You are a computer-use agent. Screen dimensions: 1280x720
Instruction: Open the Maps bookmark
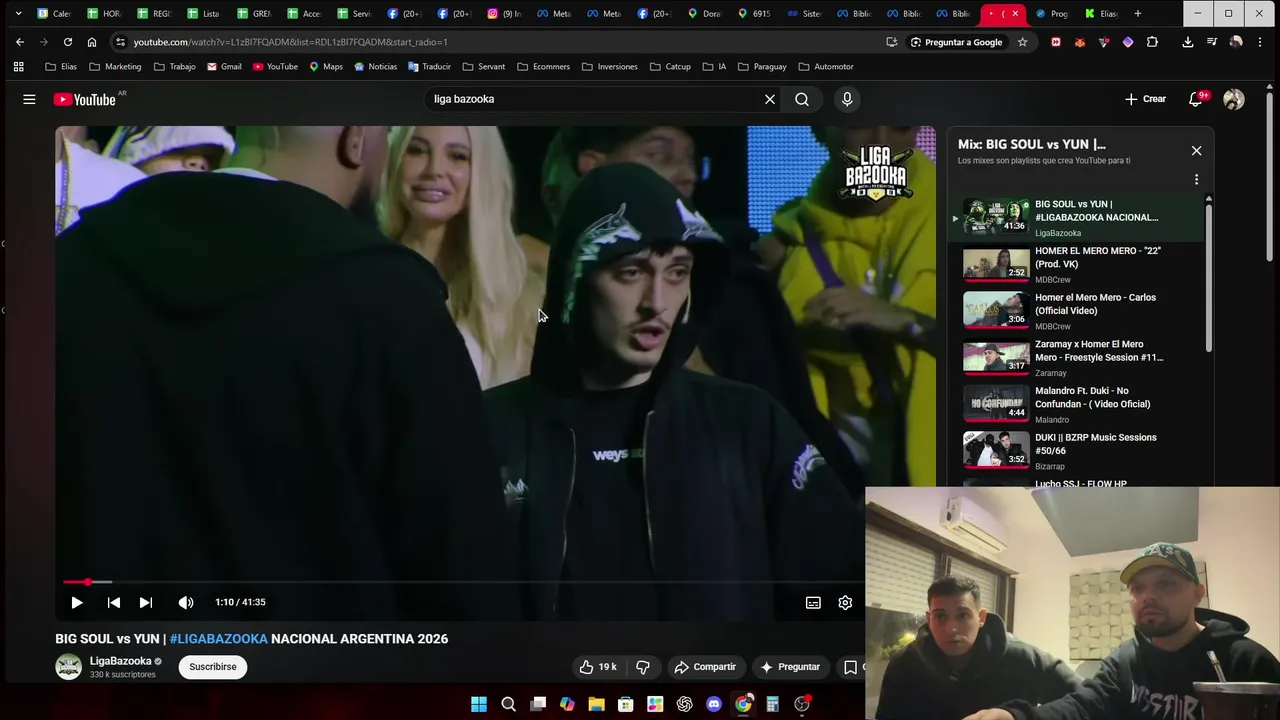pos(326,67)
